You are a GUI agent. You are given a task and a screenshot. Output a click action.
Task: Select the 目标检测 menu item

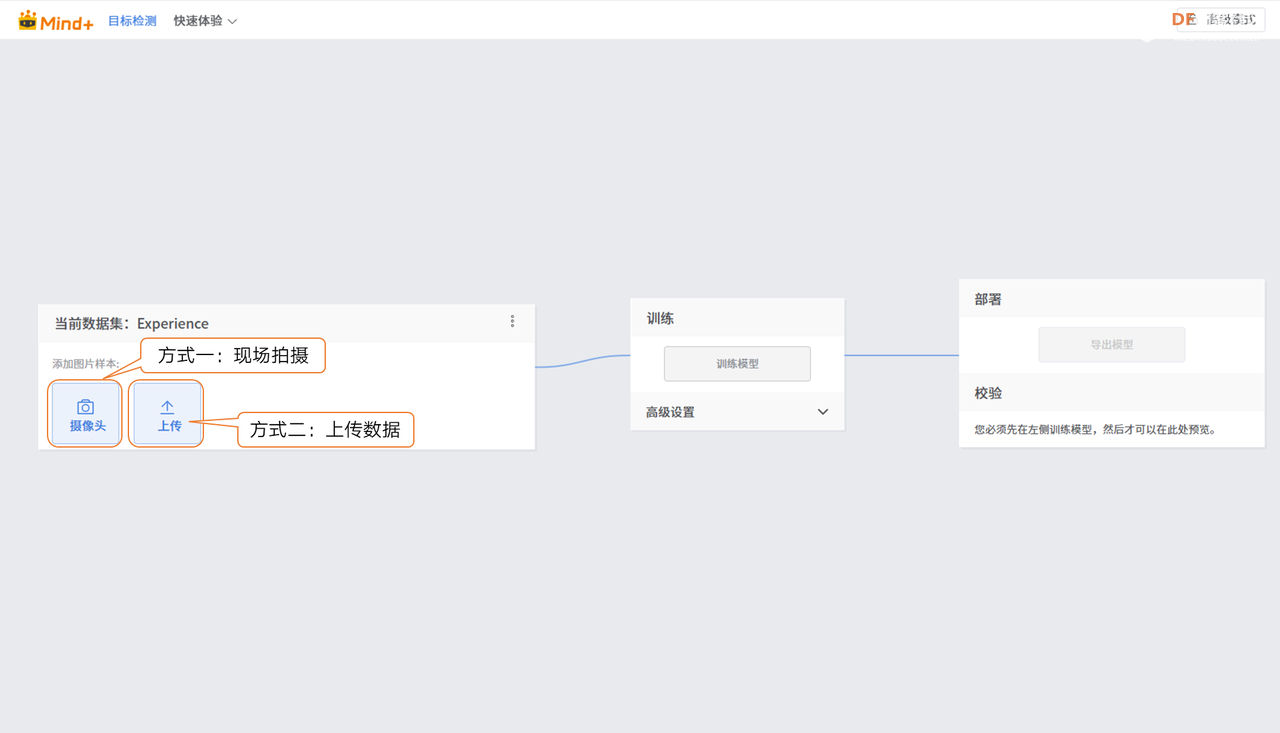coord(132,19)
